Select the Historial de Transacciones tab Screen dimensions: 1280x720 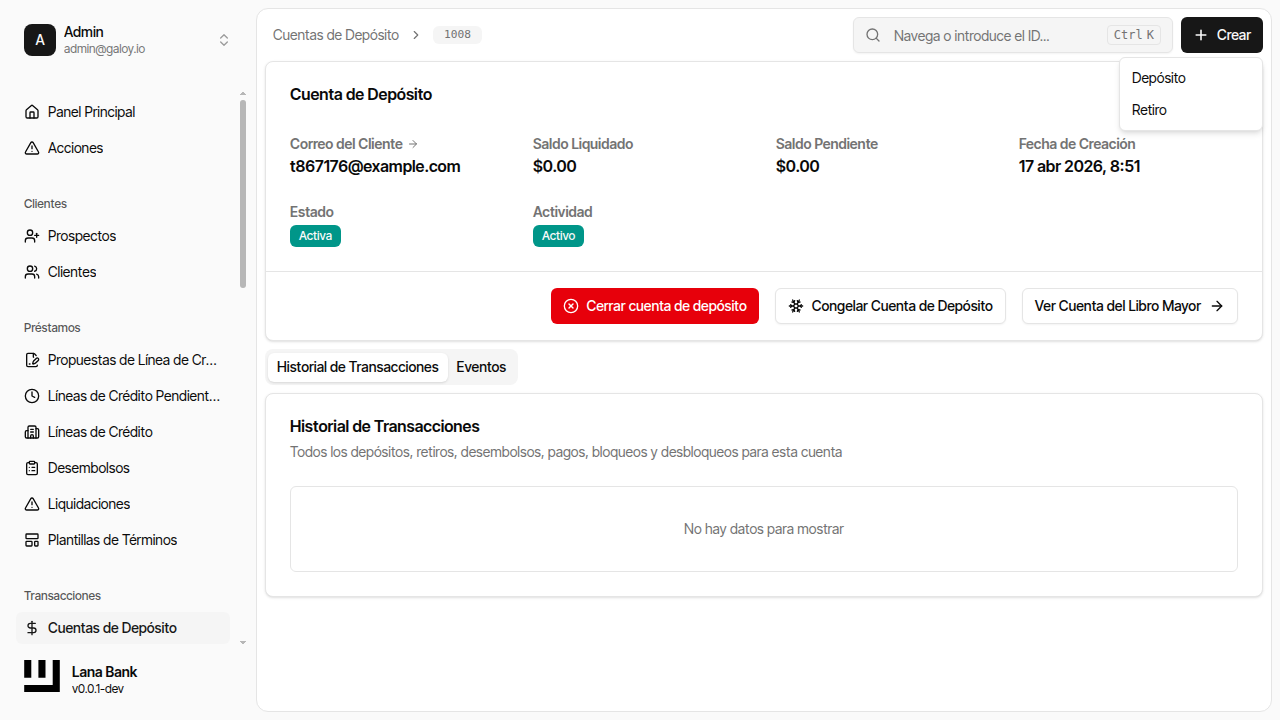coord(358,367)
